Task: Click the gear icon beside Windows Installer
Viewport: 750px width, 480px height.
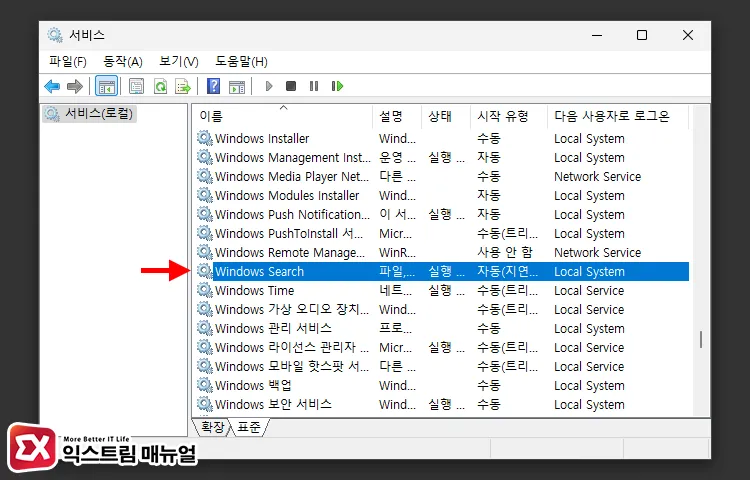Action: 205,138
